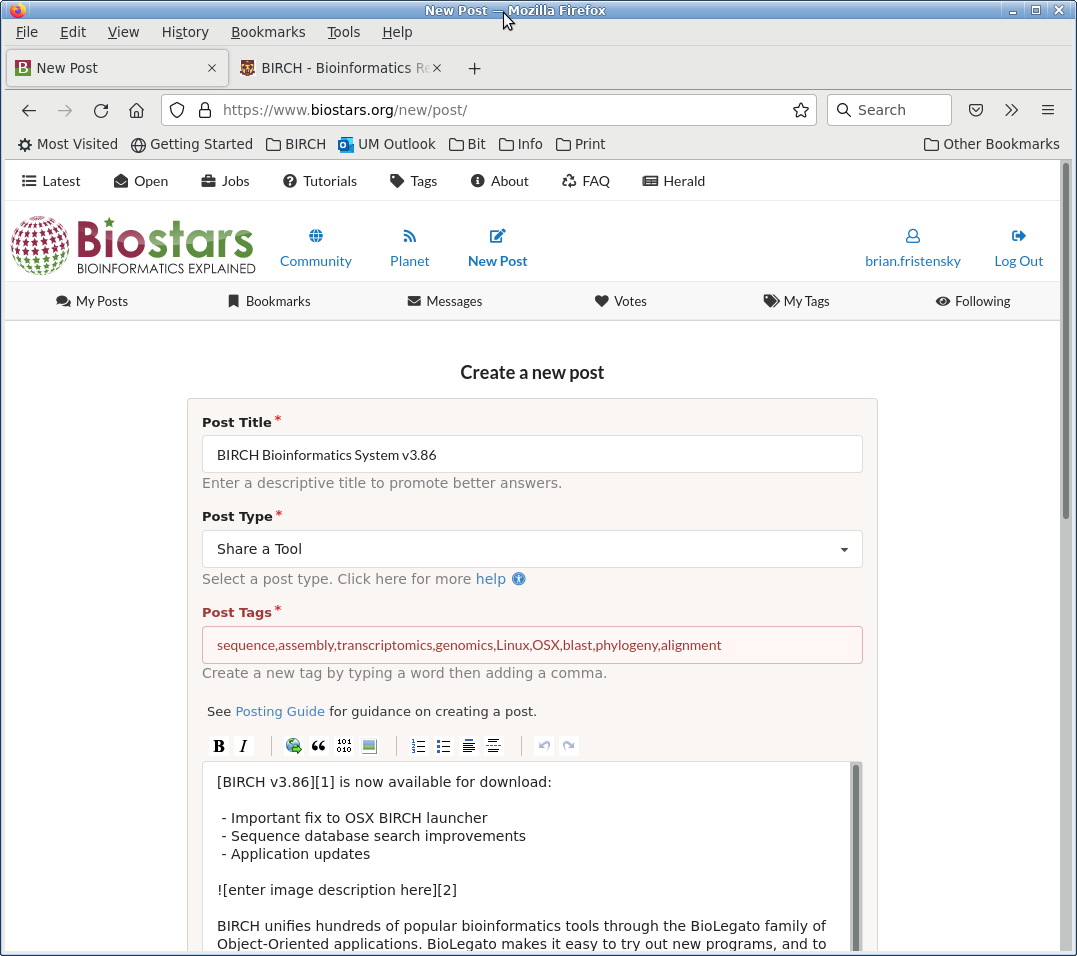Viewport: 1077px width, 956px height.
Task: Open the Posting Guide link
Action: tap(280, 712)
